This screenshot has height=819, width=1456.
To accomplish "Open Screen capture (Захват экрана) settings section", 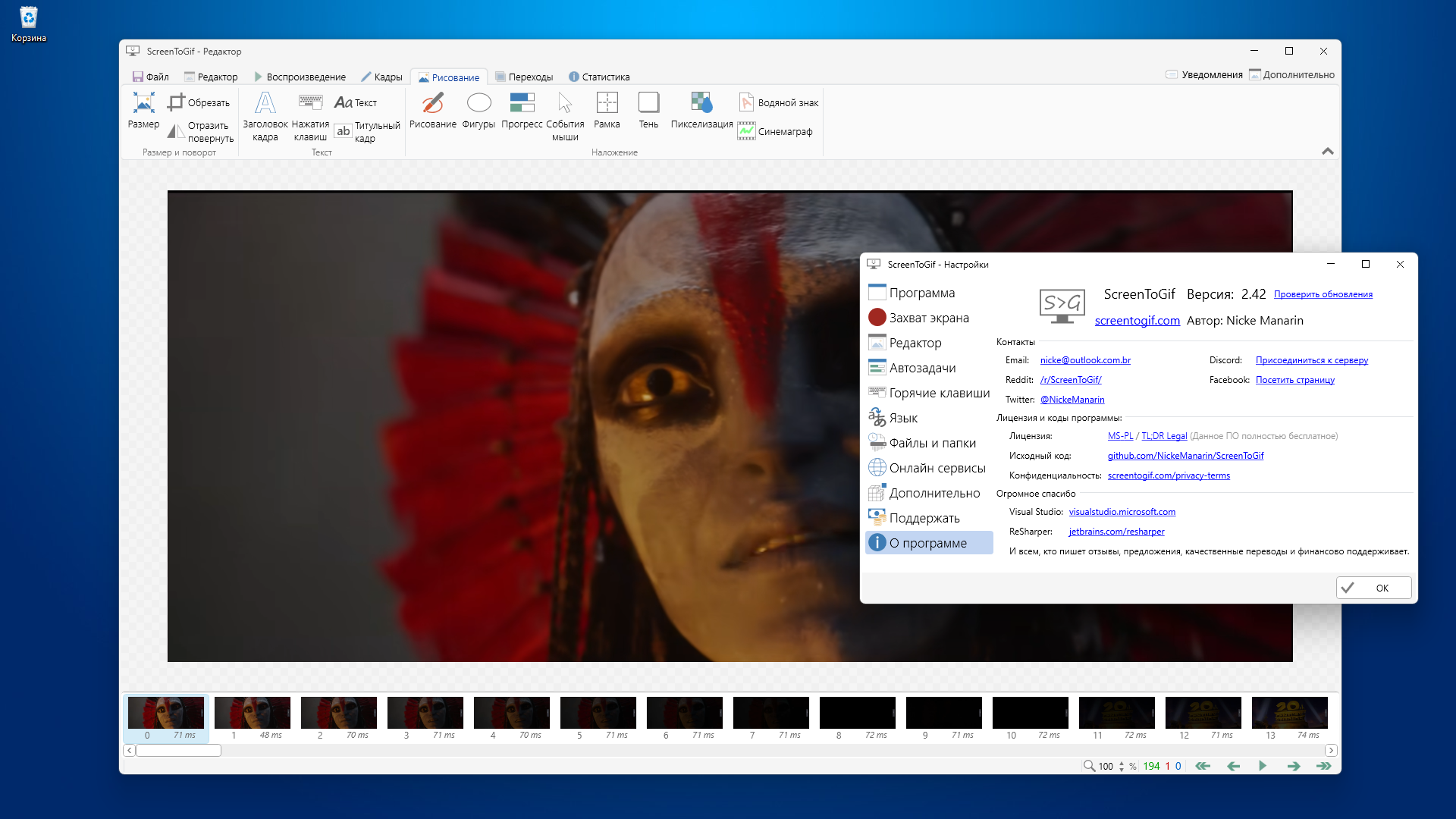I will point(929,318).
